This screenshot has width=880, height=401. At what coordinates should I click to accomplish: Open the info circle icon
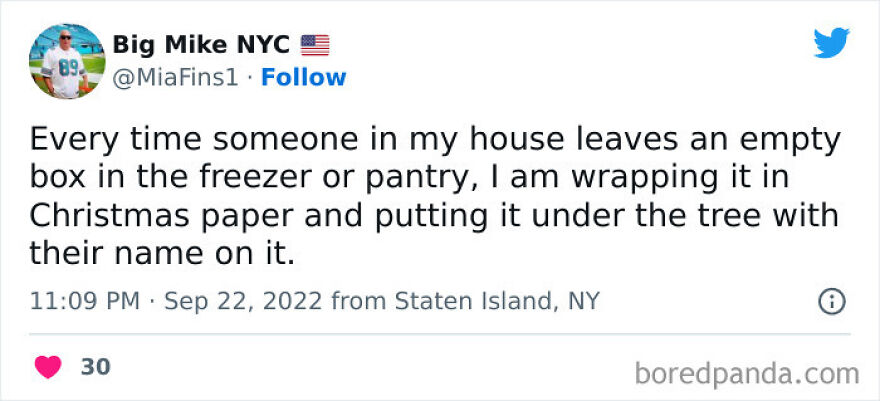coord(832,301)
